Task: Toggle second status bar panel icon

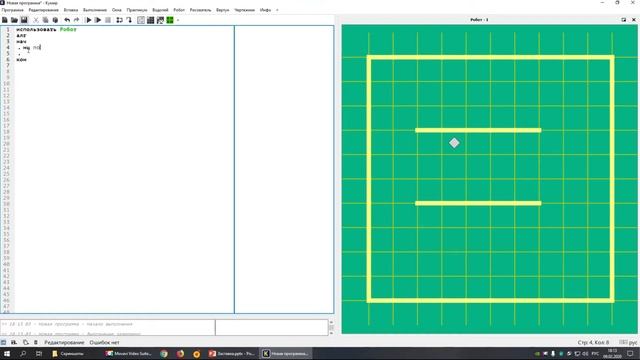Action: [14, 342]
